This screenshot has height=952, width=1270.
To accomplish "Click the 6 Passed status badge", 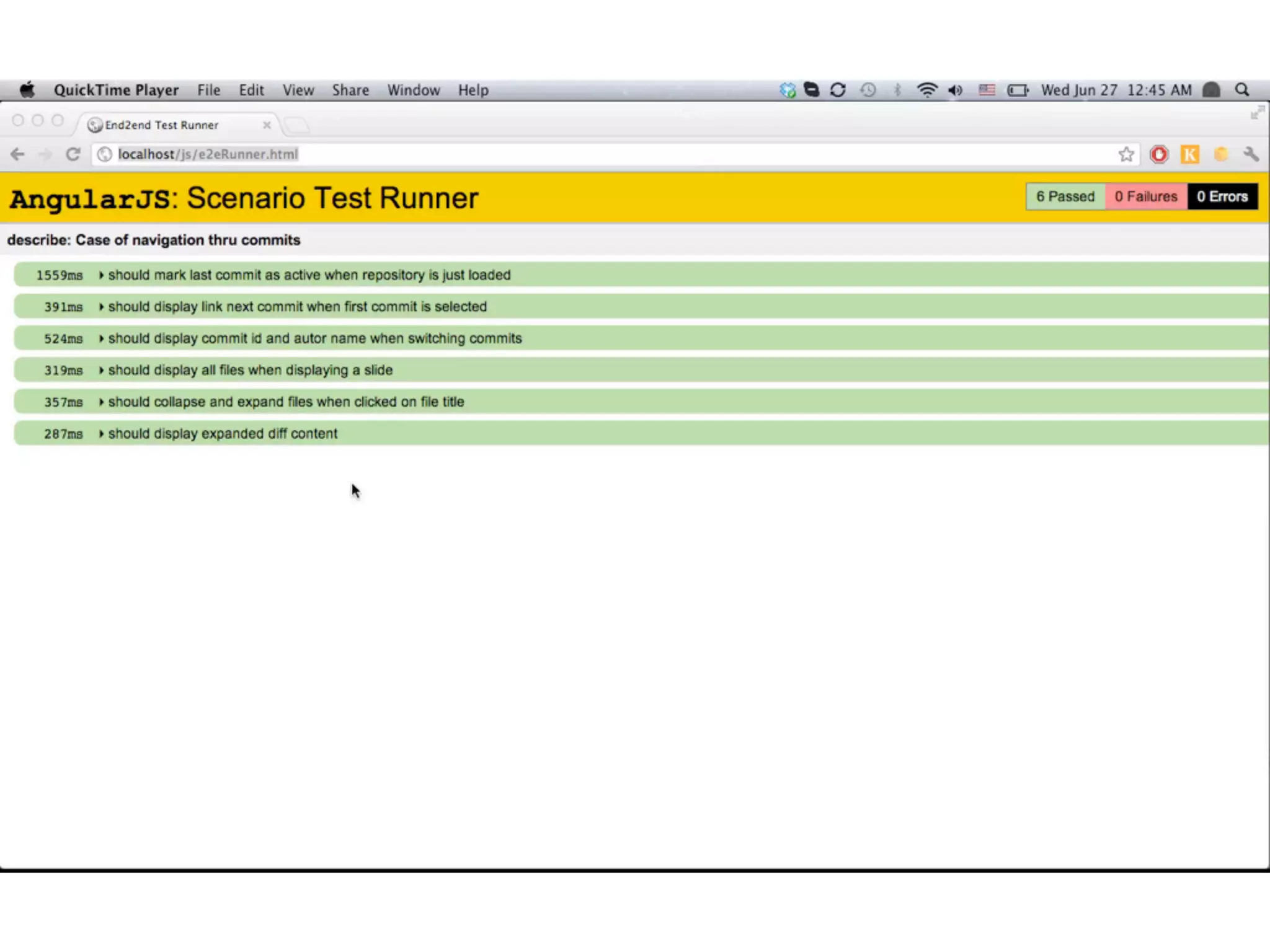I will coord(1065,196).
